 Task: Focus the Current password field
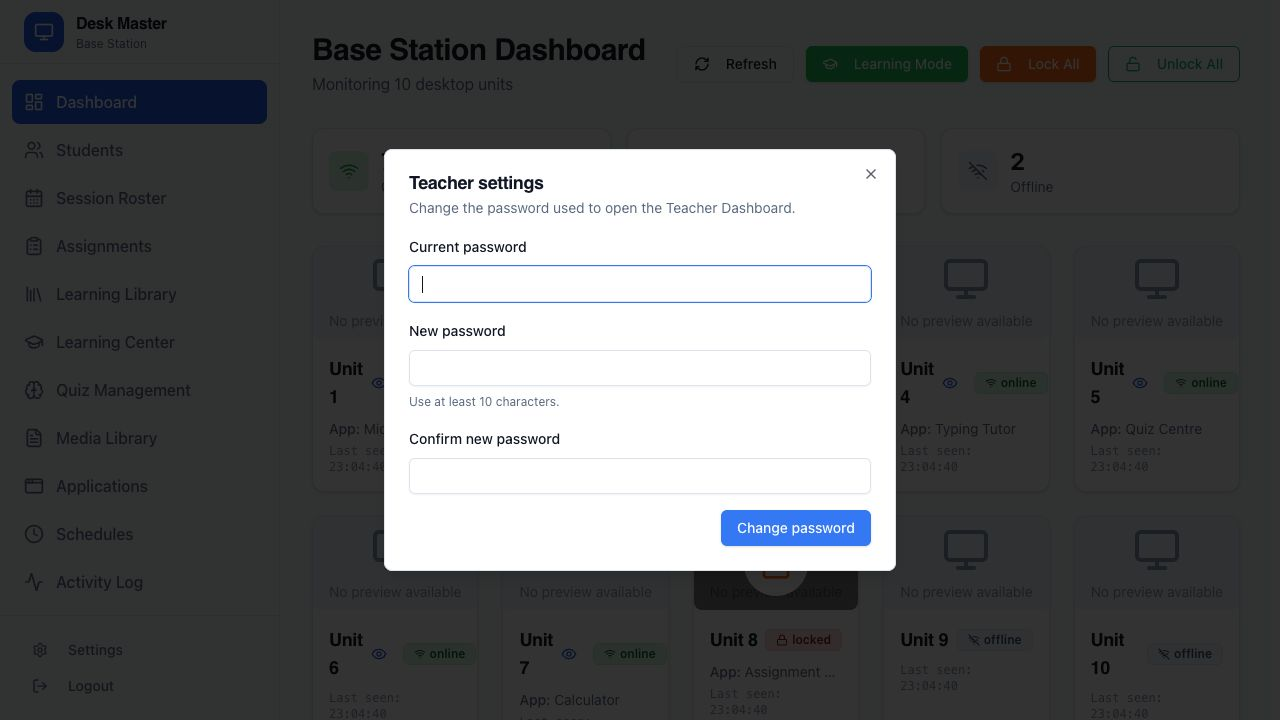pos(640,284)
